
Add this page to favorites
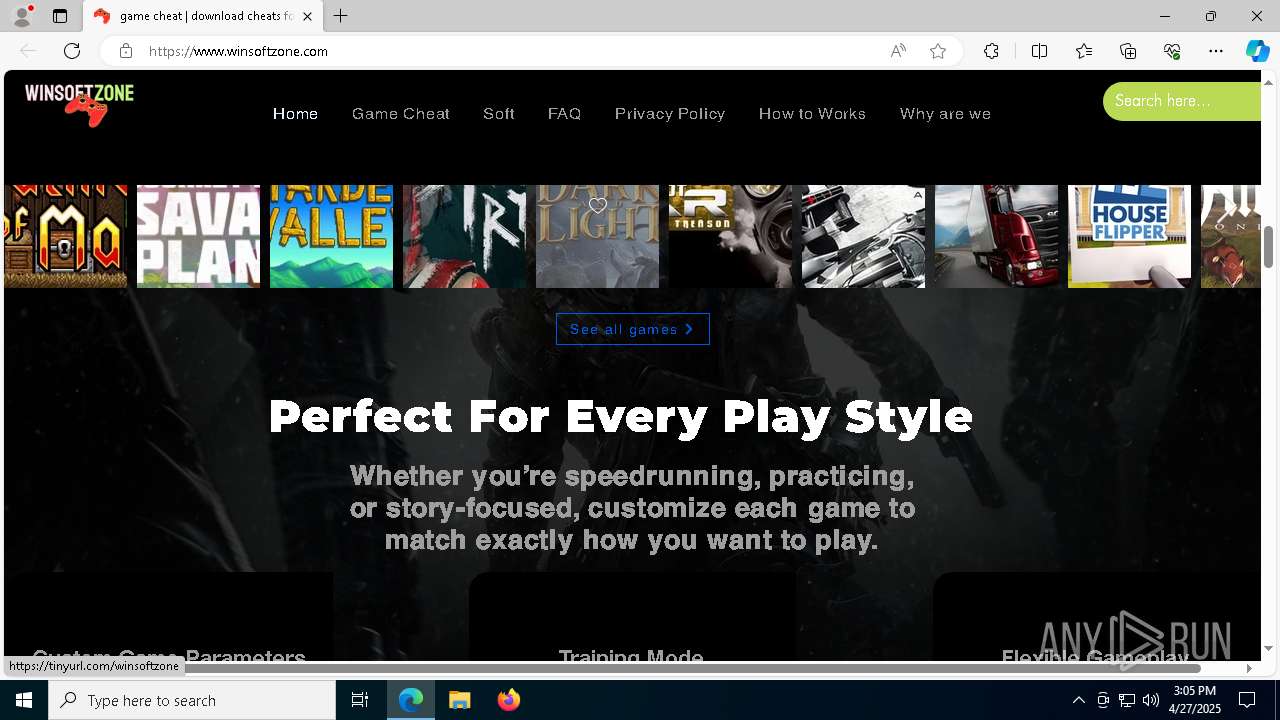click(x=938, y=51)
